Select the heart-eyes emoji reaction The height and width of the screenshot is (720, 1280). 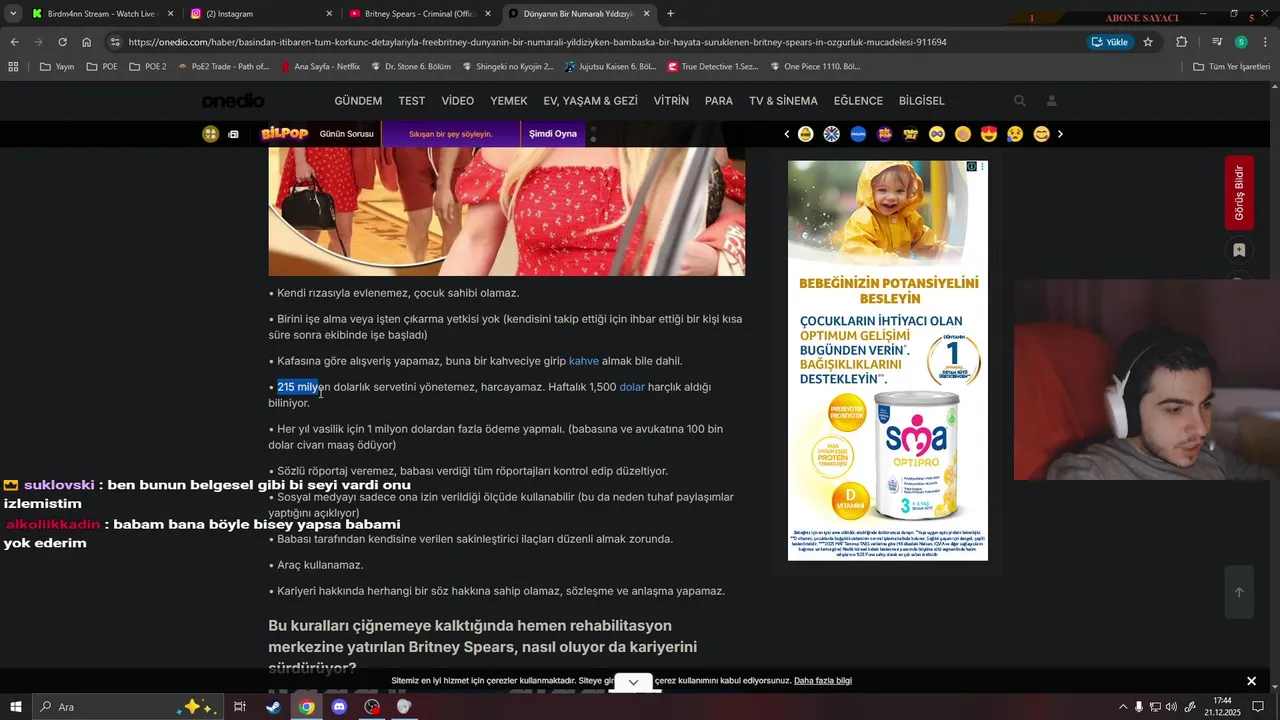point(989,134)
